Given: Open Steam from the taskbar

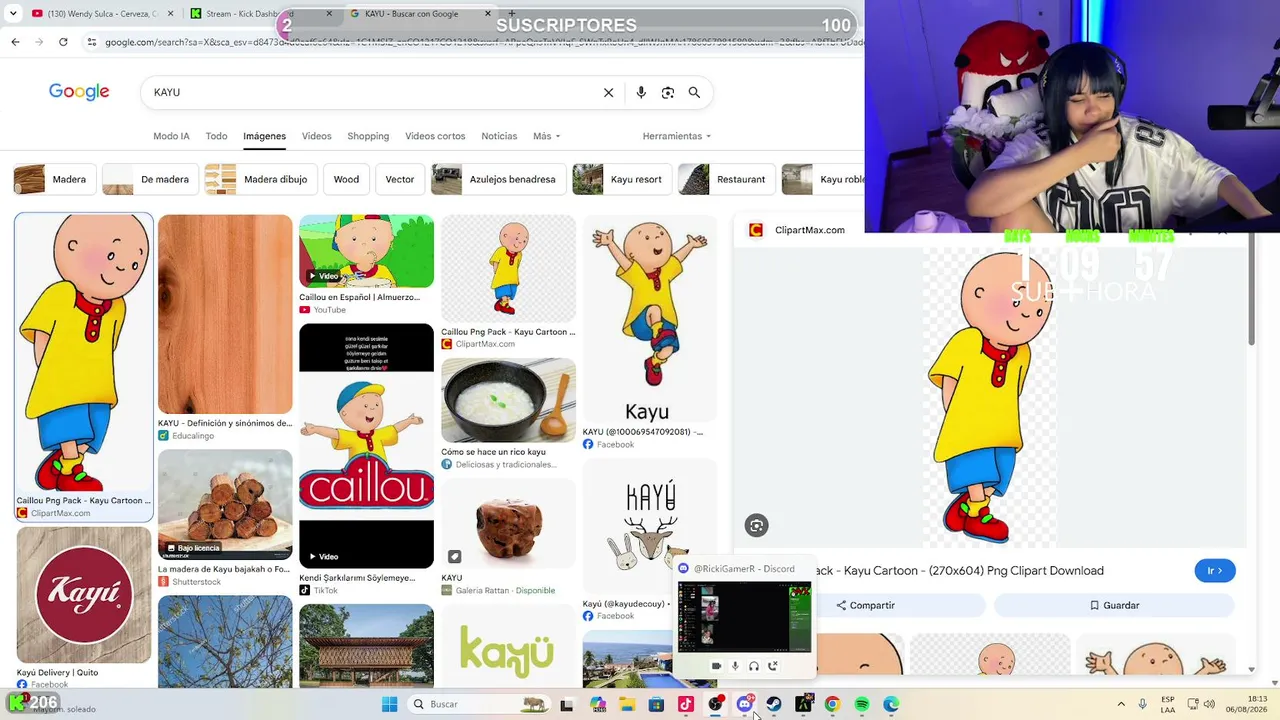Looking at the screenshot, I should (x=774, y=704).
